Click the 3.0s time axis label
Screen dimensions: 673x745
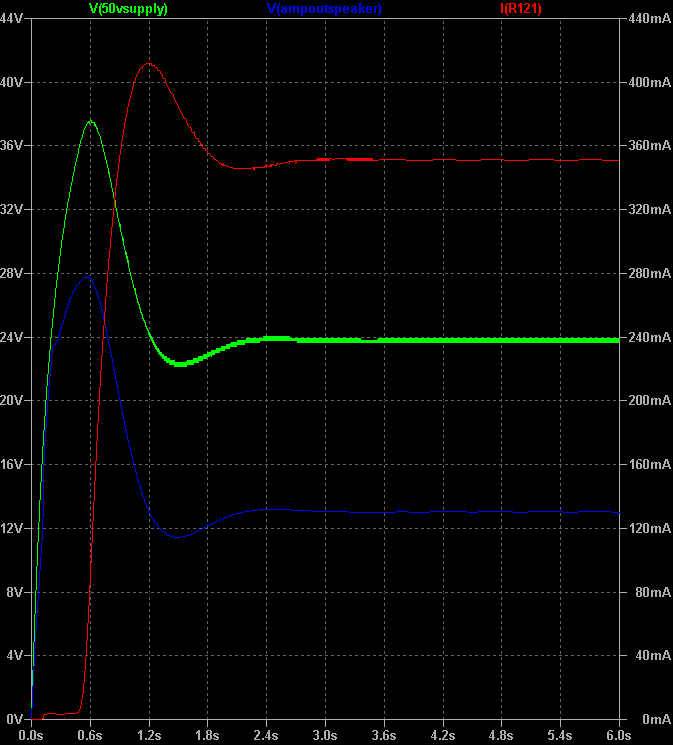tap(325, 735)
